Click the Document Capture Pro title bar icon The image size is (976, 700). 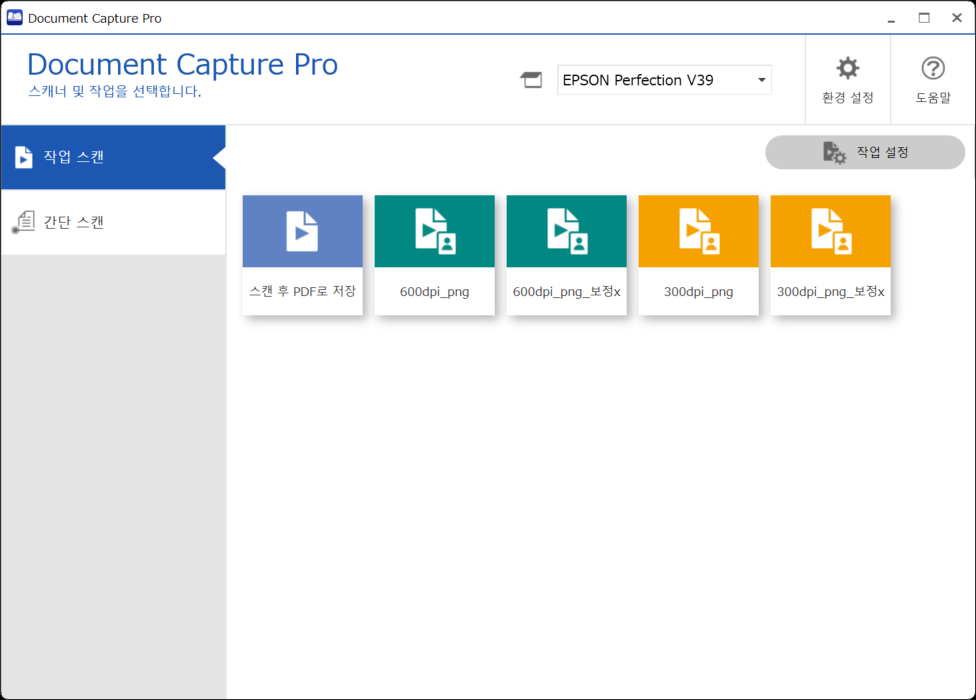tap(13, 16)
